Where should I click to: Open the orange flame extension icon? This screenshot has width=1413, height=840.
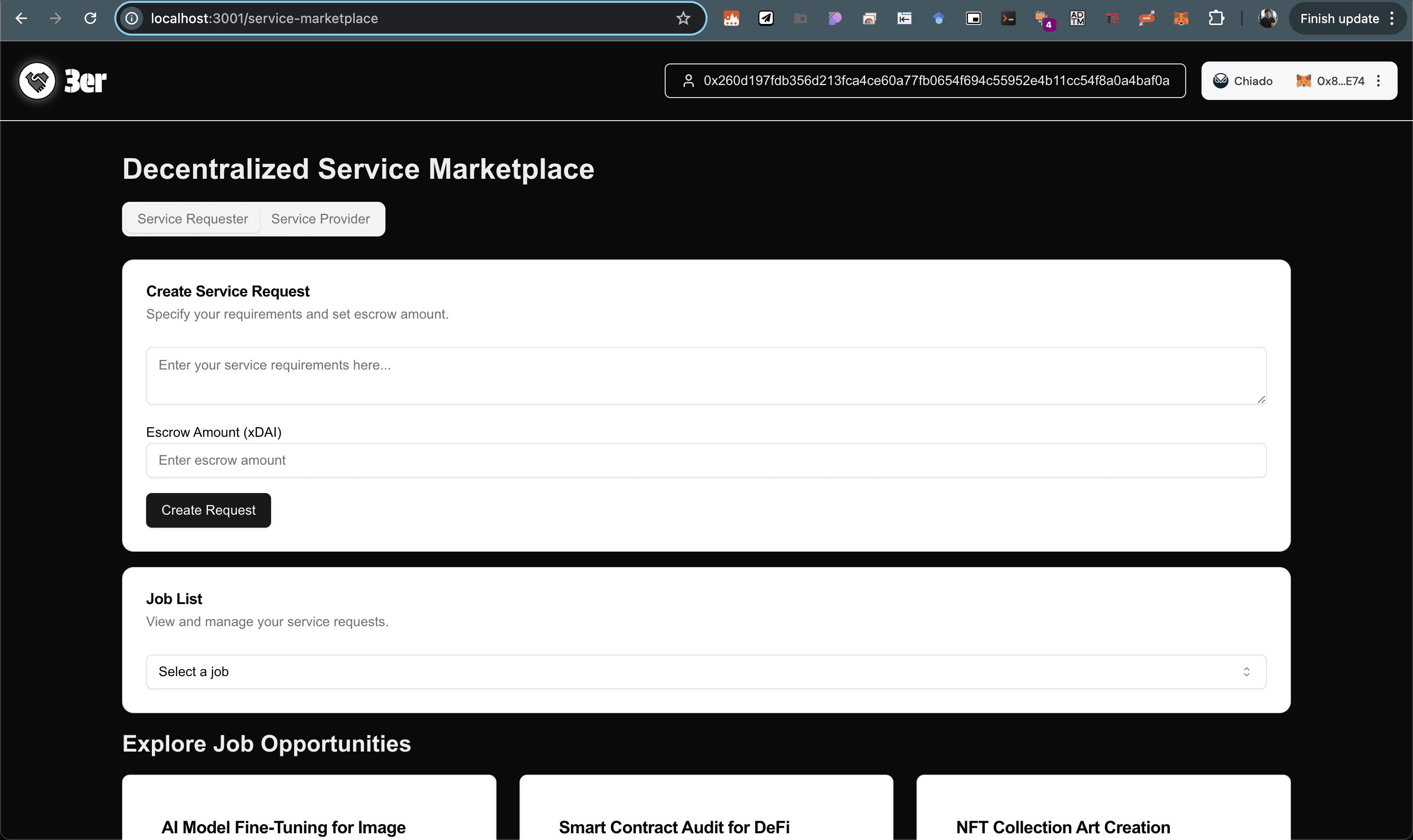(x=731, y=18)
